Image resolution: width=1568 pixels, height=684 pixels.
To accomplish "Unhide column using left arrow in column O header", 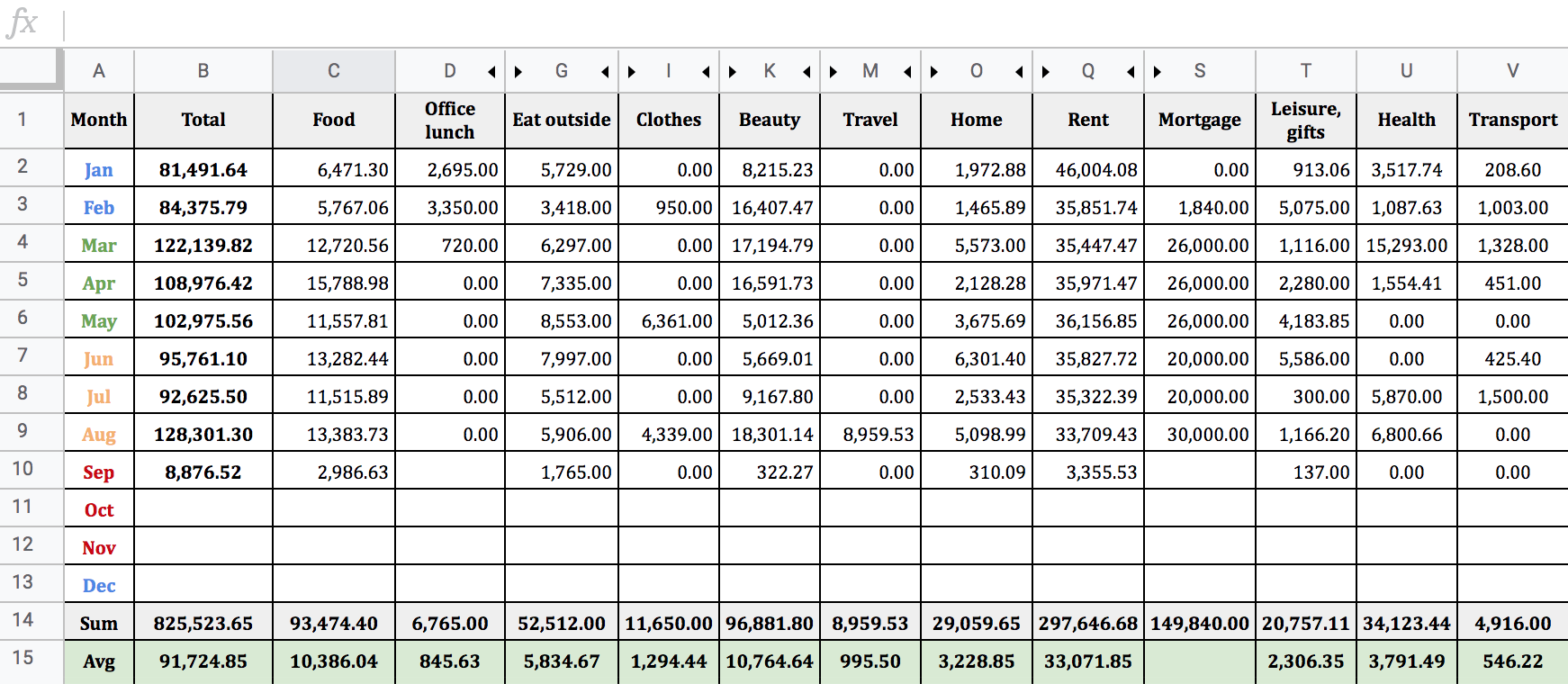I will coord(1019,72).
